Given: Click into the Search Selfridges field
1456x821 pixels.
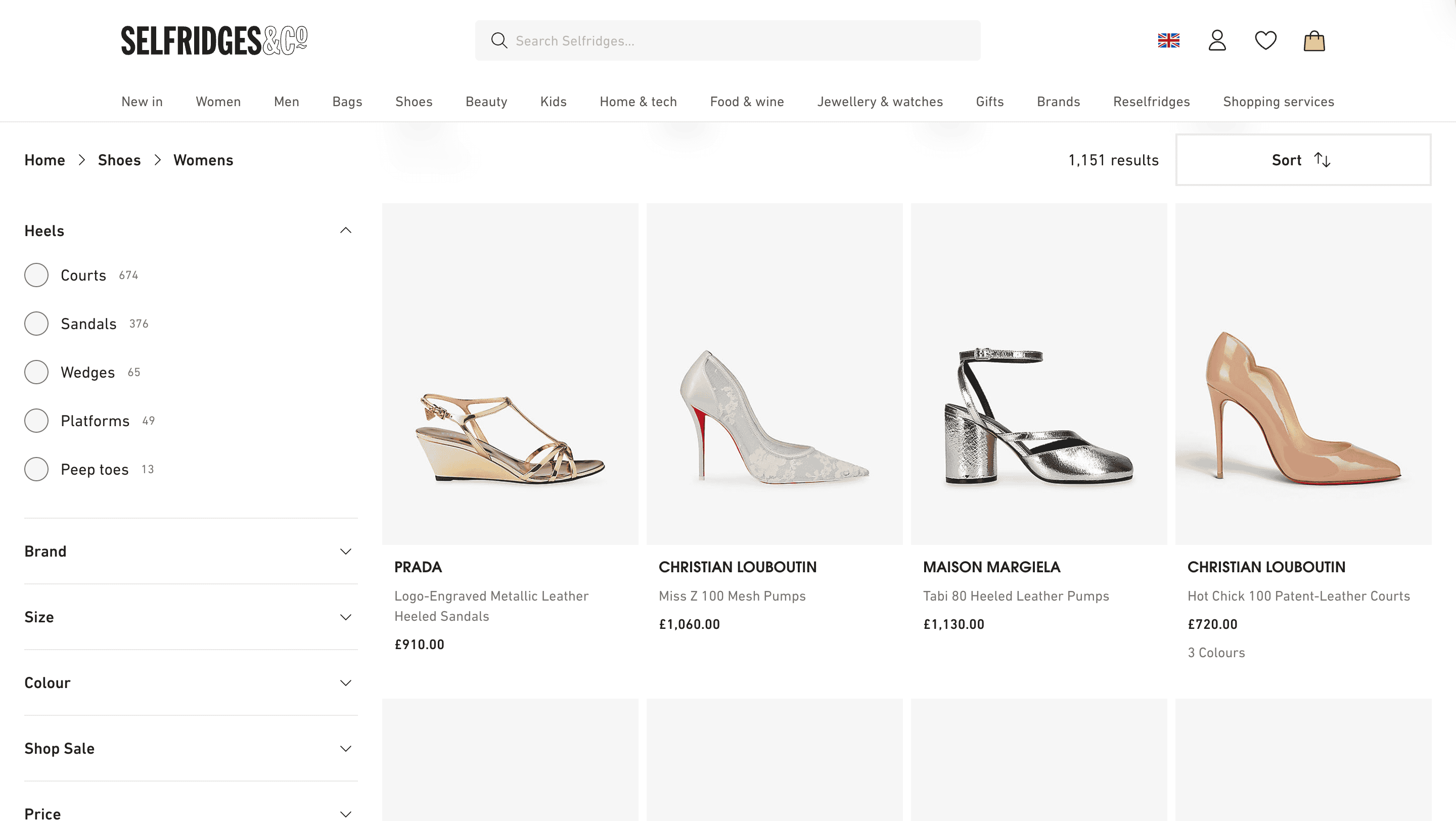Looking at the screenshot, I should point(735,40).
